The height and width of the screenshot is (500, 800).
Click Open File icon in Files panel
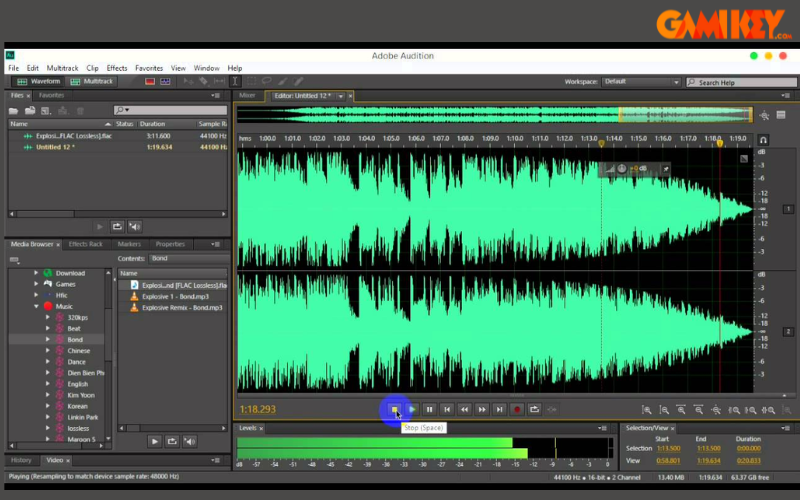13,111
